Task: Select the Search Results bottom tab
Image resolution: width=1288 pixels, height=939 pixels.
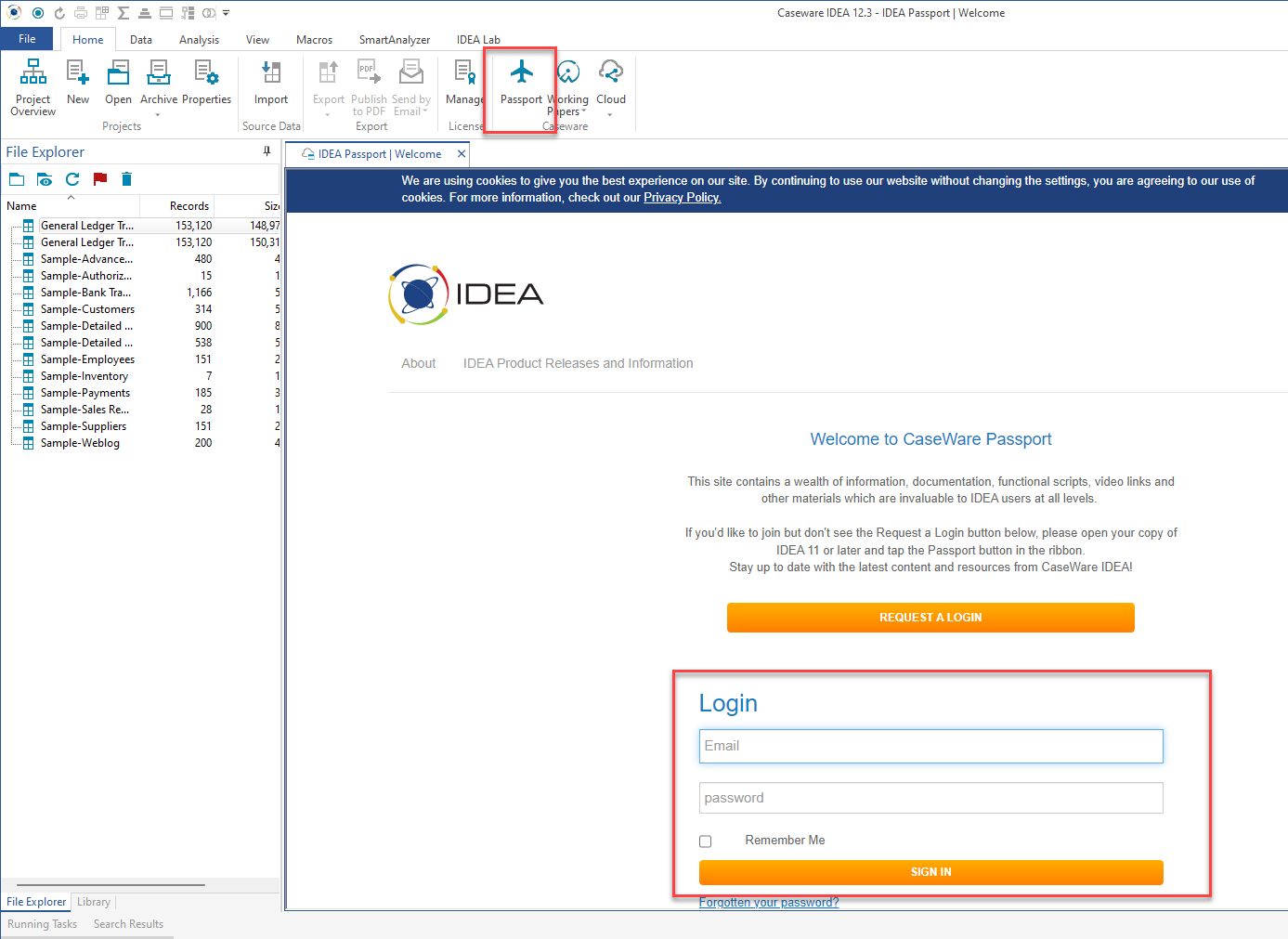Action: [x=128, y=924]
